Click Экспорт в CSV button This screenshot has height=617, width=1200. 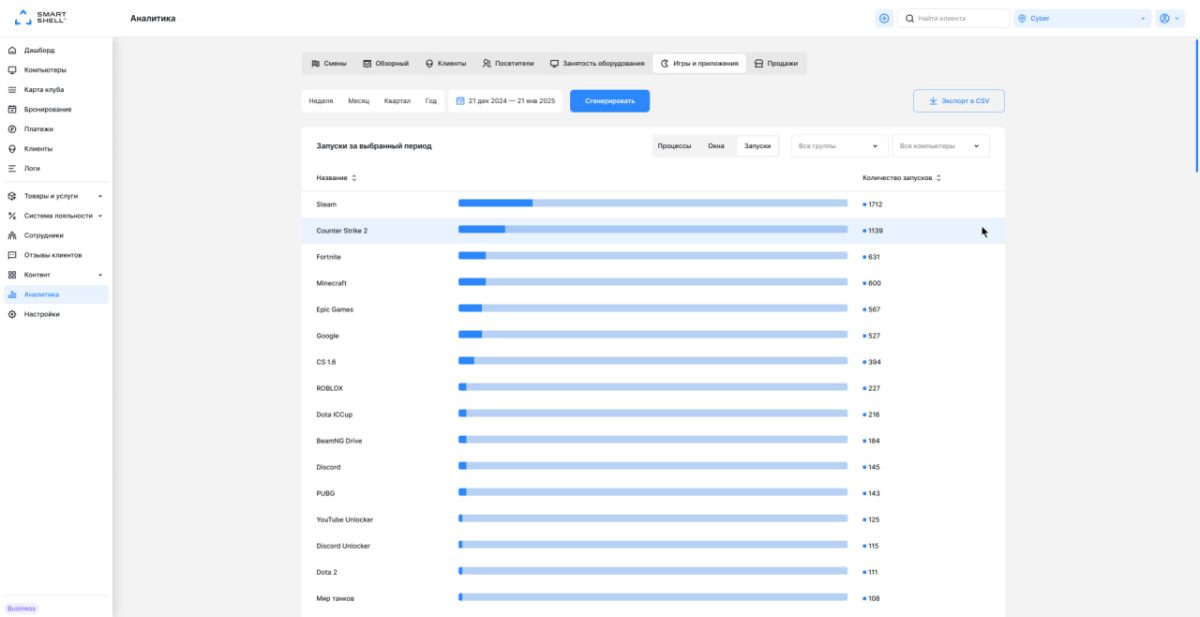(x=958, y=101)
